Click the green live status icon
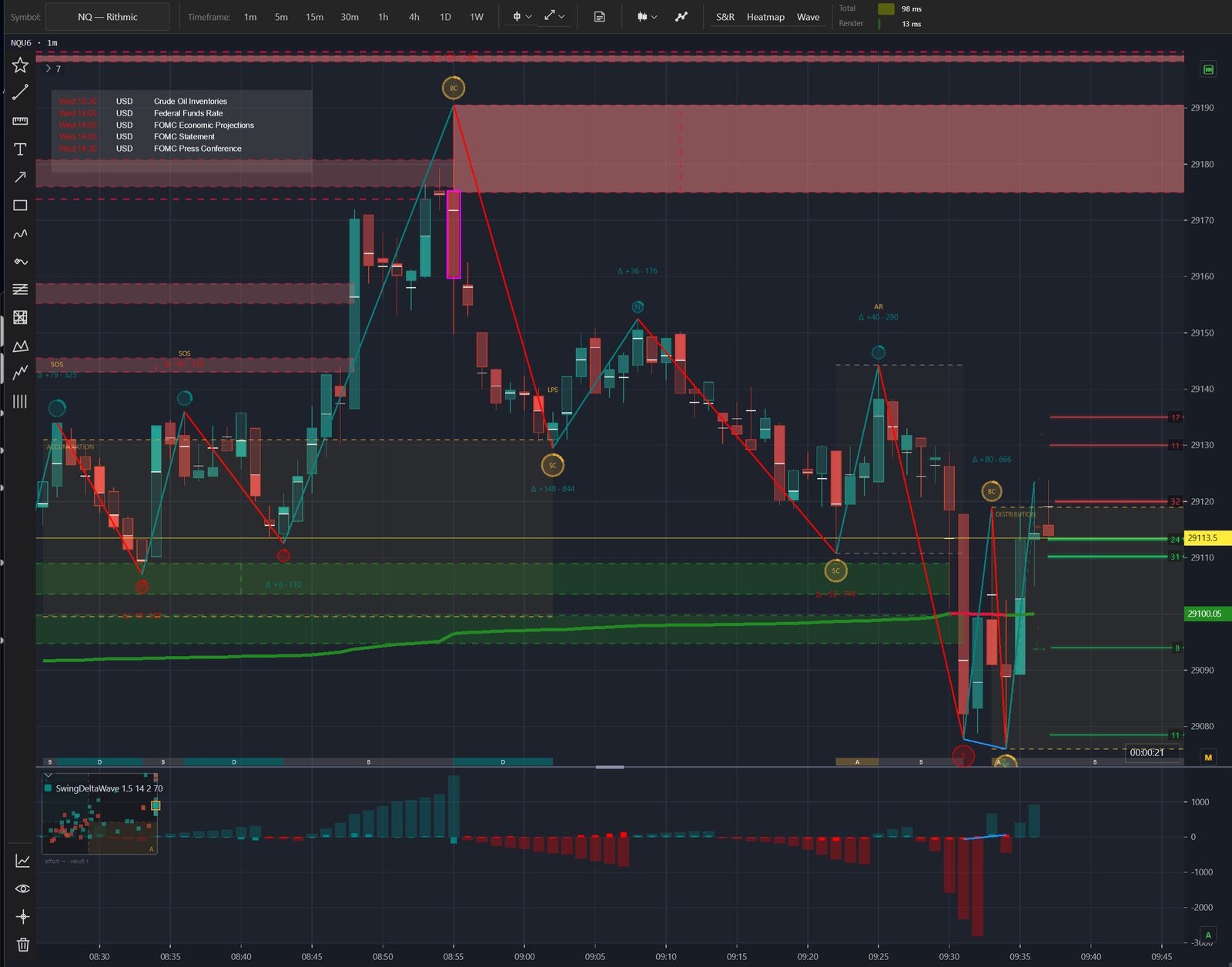1232x967 pixels. click(1208, 70)
